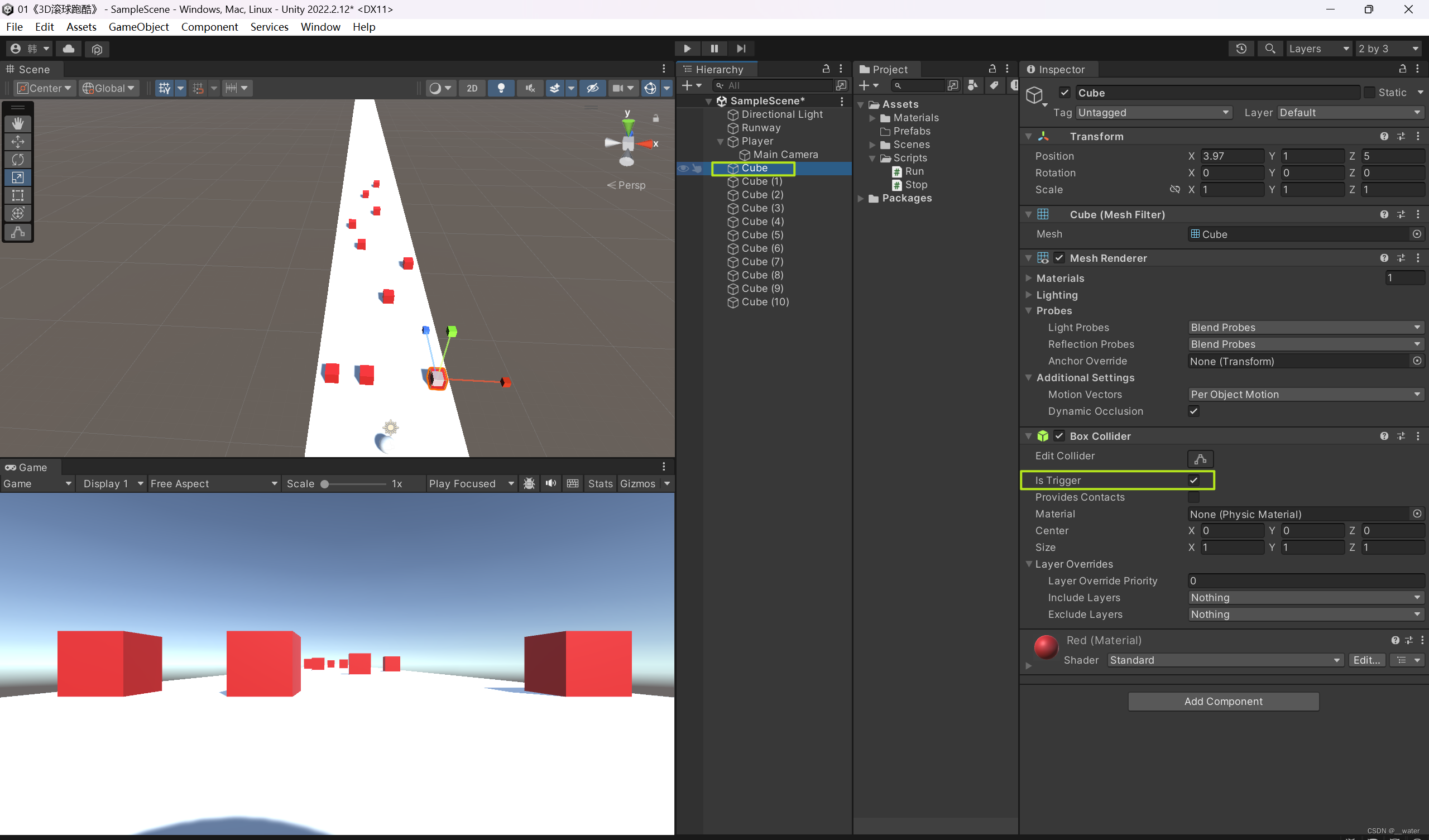Open Undo History clock icon

coord(1241,49)
